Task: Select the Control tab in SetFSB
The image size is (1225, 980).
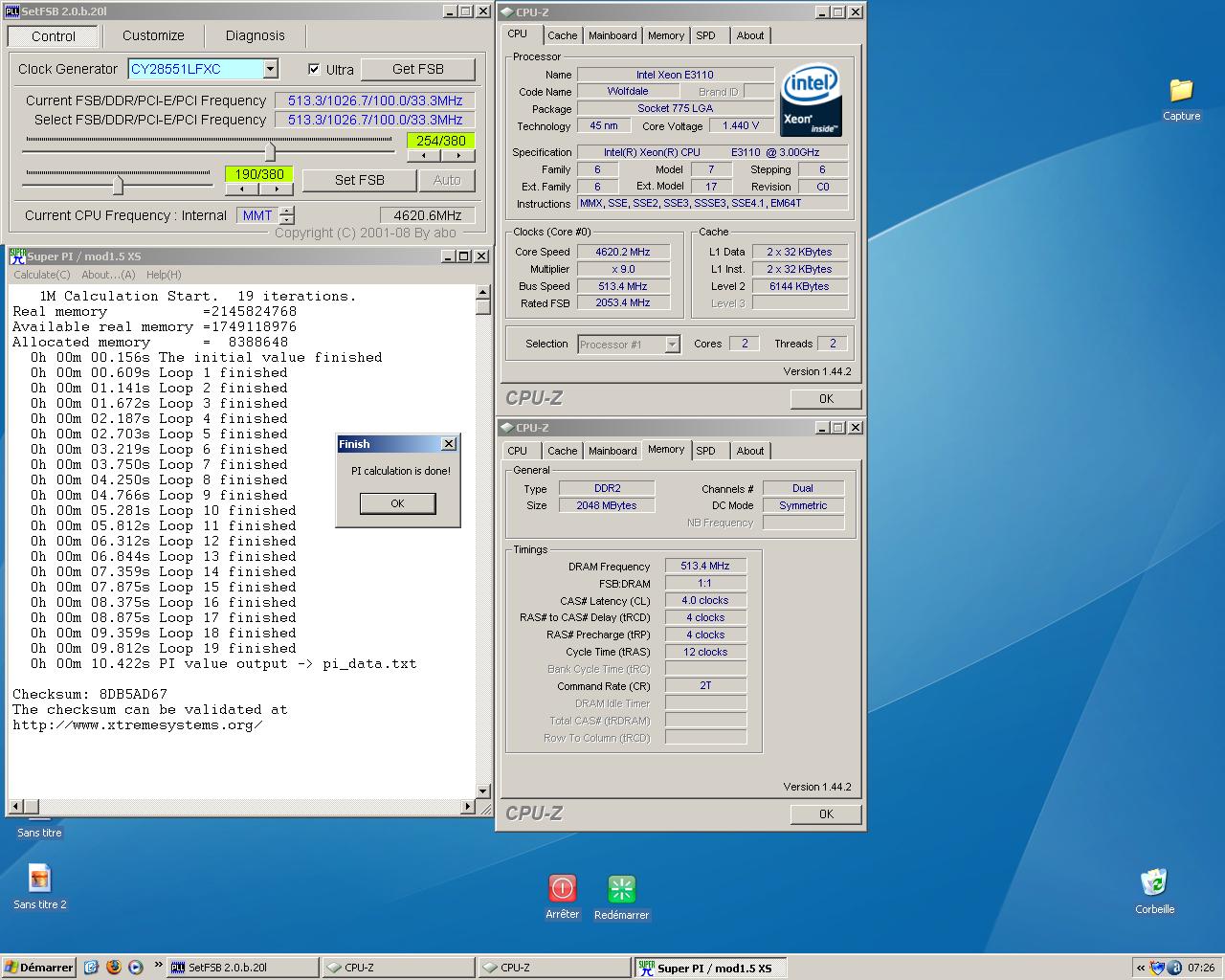Action: 54,36
